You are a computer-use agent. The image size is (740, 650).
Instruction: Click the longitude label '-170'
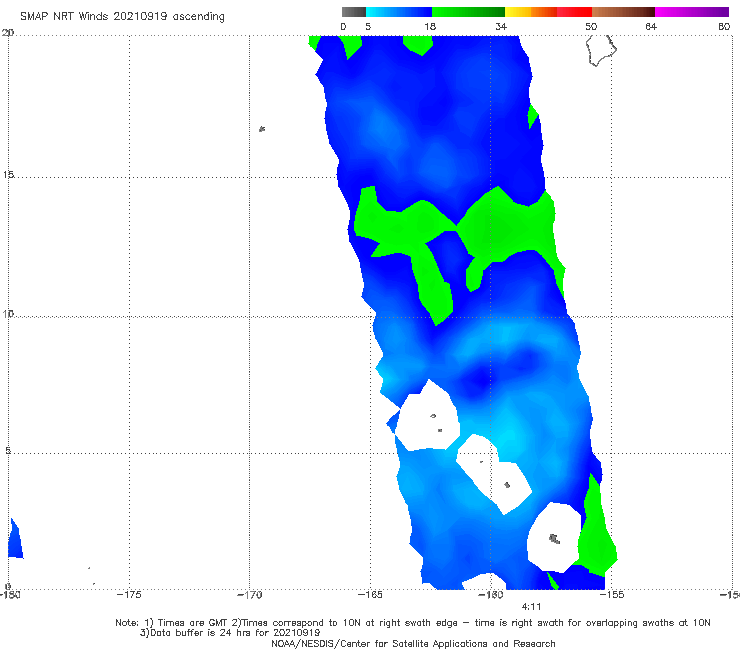(250, 595)
